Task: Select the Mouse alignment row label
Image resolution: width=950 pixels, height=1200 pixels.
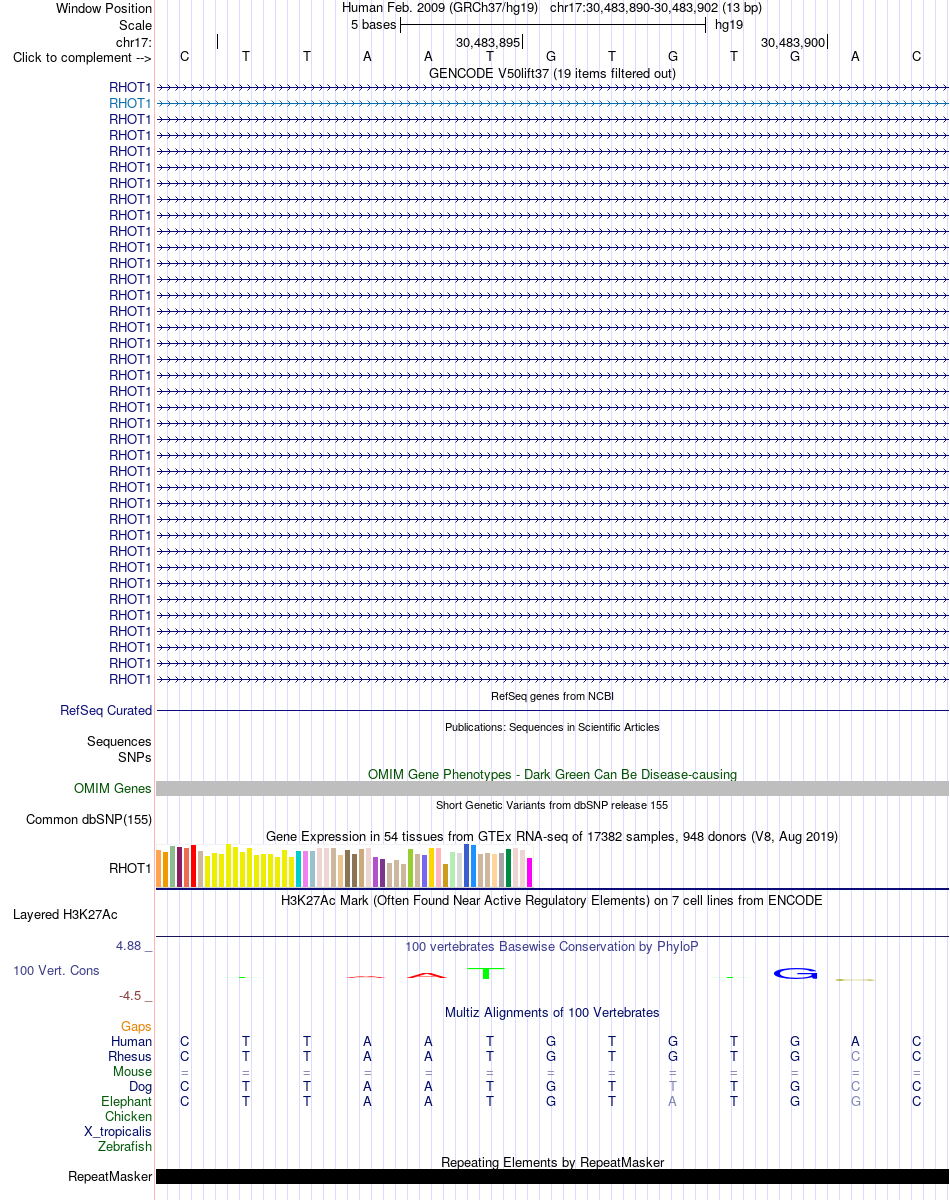Action: pyautogui.click(x=132, y=1071)
